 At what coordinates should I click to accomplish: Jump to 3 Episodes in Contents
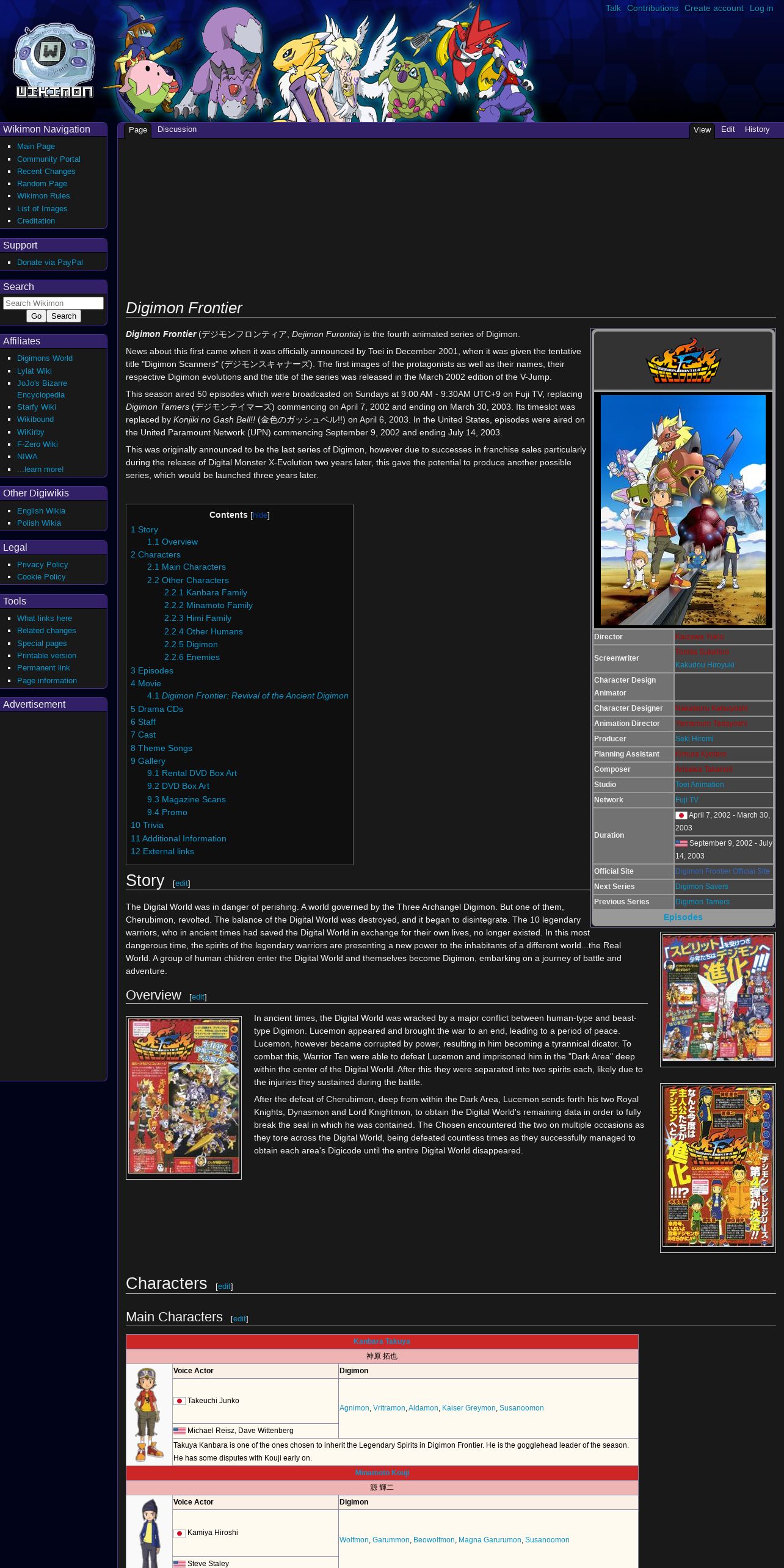tap(152, 671)
